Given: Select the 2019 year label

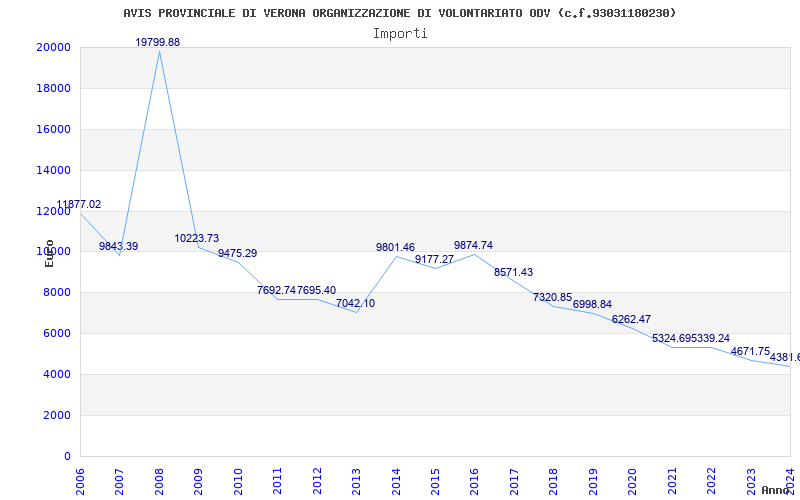Looking at the screenshot, I should tap(593, 481).
